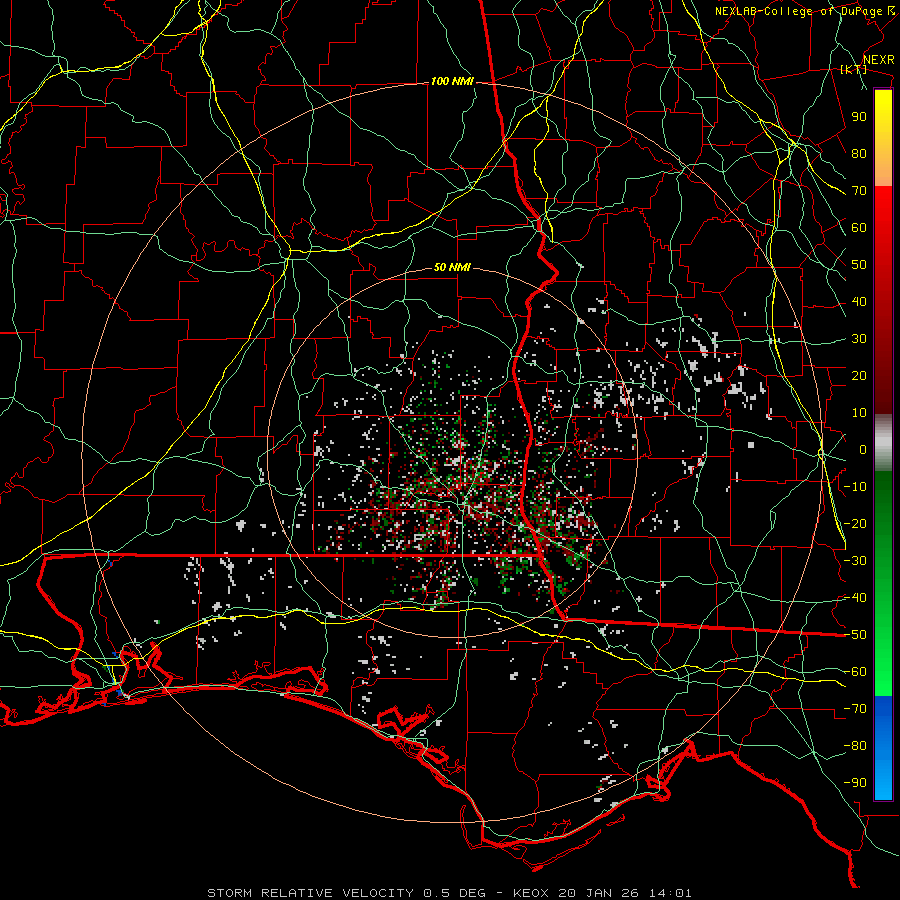Image resolution: width=900 pixels, height=900 pixels.
Task: Click the "KEOX" radar site identifier
Action: (x=531, y=893)
